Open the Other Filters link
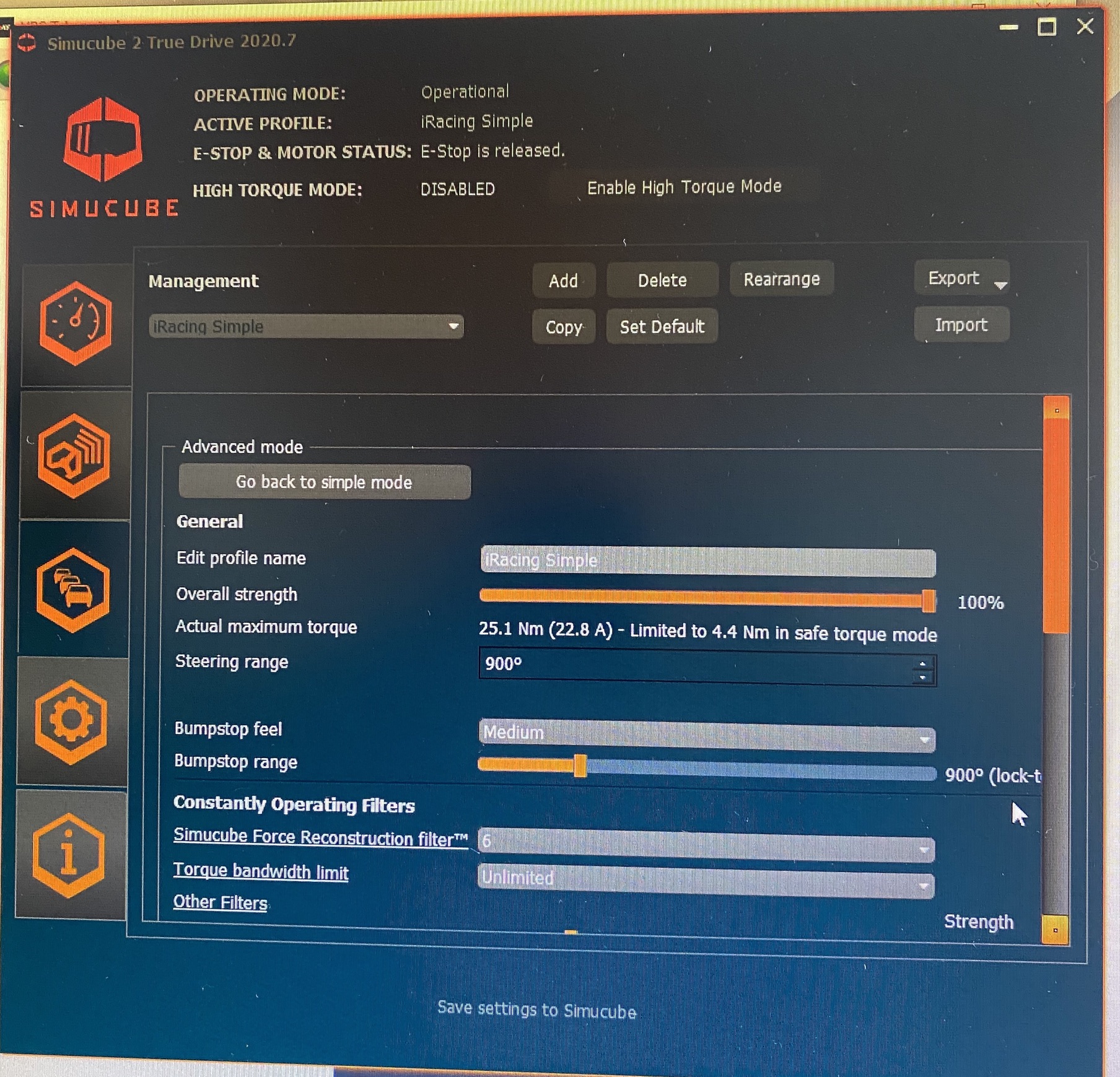 point(220,902)
